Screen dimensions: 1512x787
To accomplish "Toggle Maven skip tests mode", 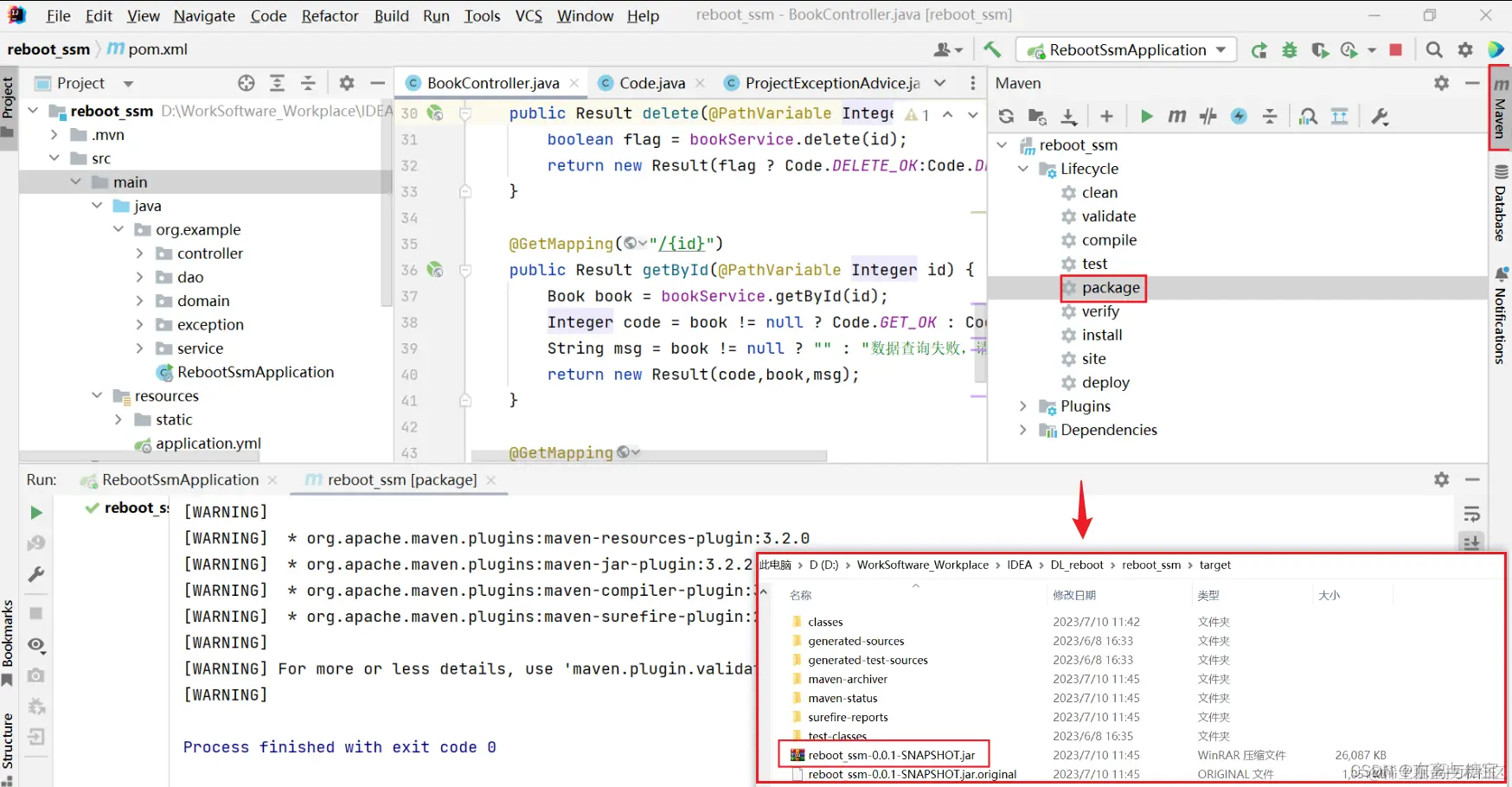I will click(x=1239, y=116).
